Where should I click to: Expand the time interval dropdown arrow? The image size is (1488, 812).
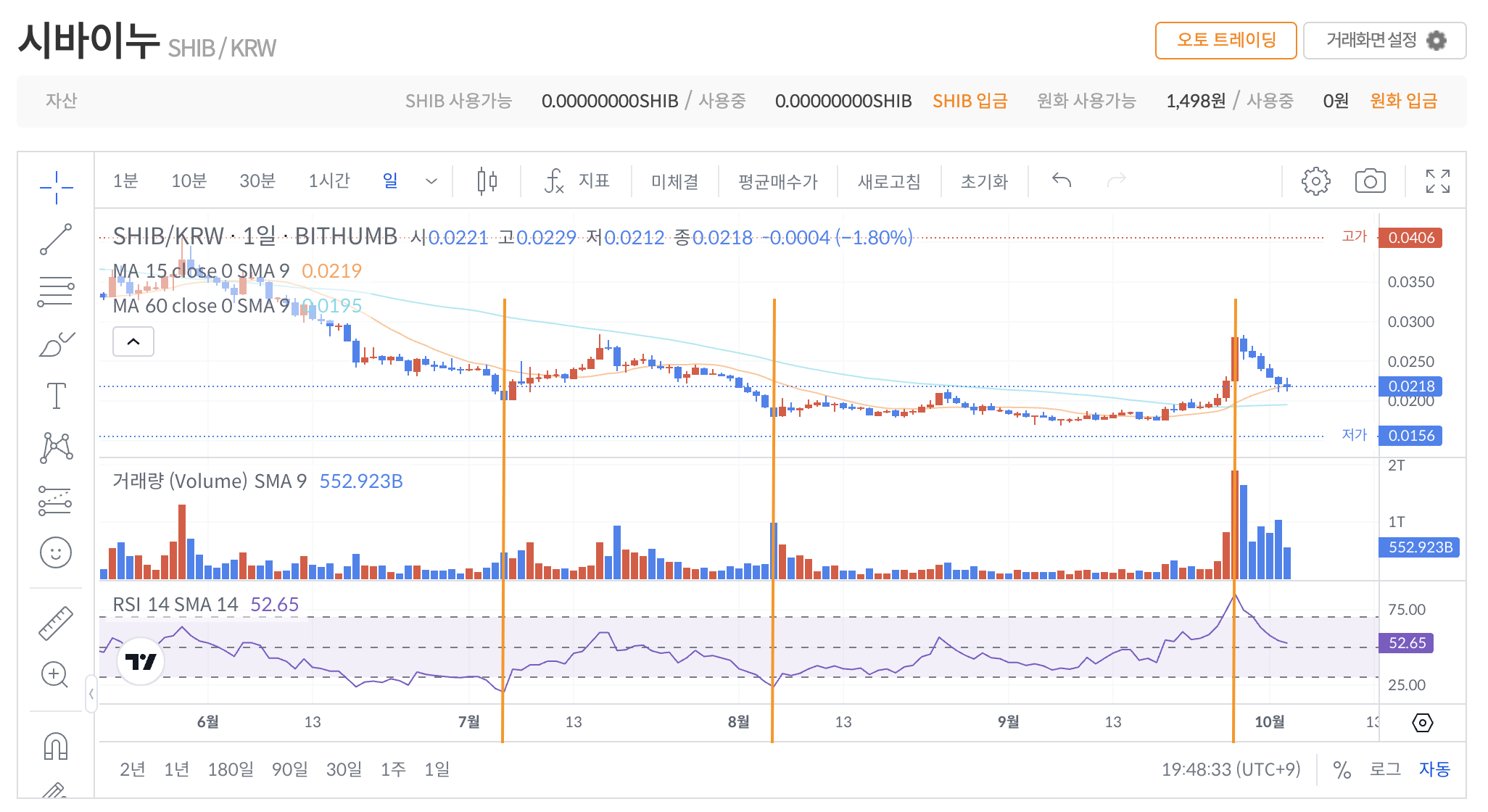pyautogui.click(x=431, y=181)
